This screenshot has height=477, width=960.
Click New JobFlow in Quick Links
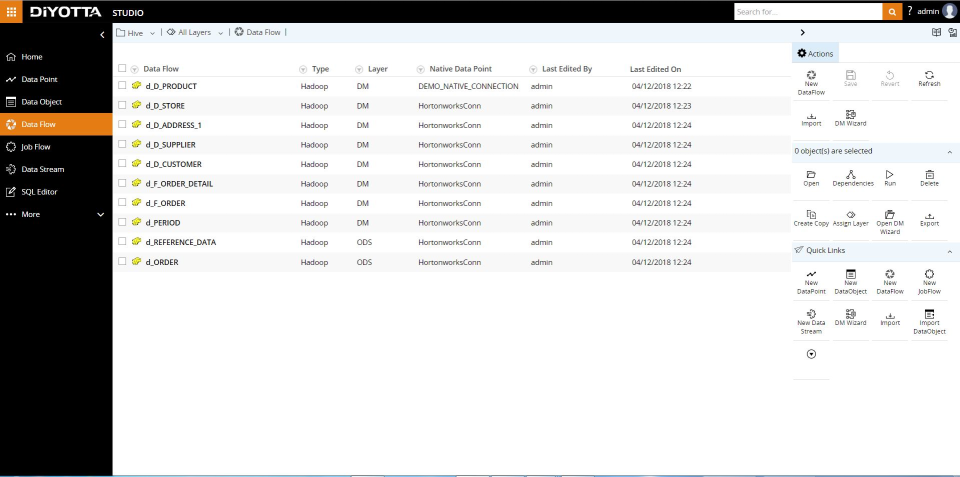pos(929,282)
